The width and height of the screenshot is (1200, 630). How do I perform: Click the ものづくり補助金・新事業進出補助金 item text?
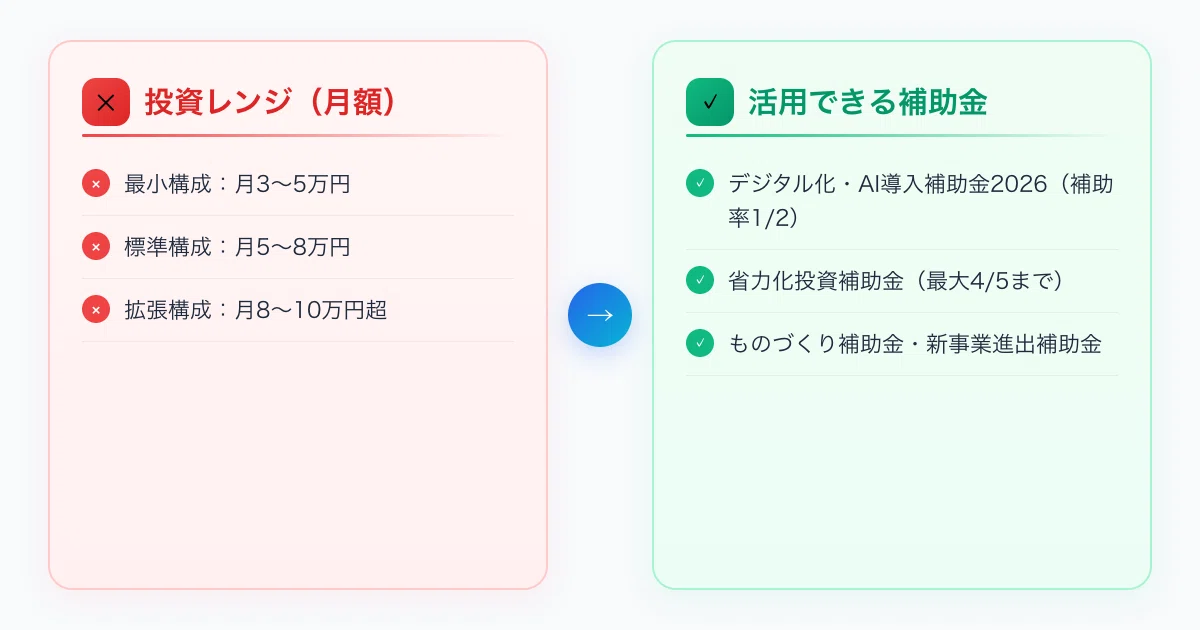pos(915,344)
